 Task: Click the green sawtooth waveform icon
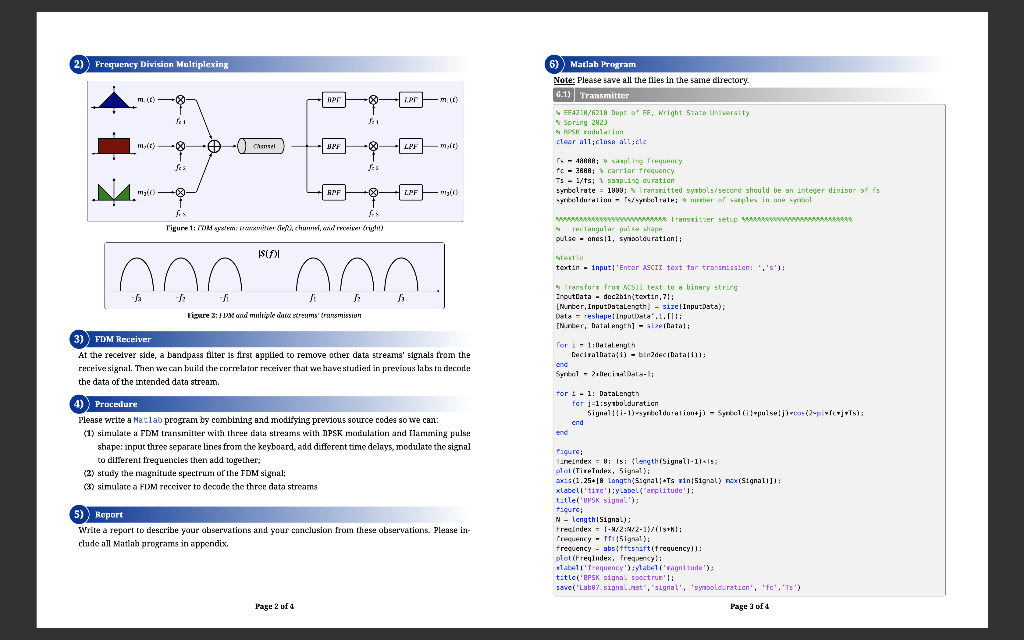point(114,191)
